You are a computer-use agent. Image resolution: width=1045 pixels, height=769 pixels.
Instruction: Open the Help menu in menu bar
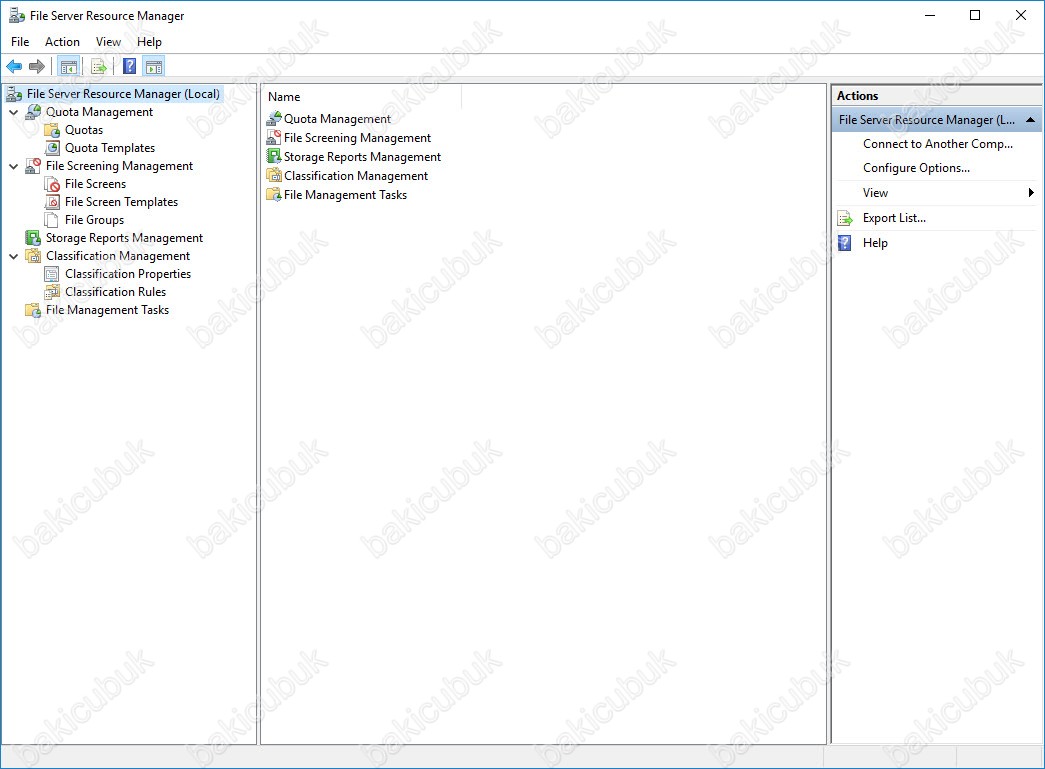coord(149,42)
